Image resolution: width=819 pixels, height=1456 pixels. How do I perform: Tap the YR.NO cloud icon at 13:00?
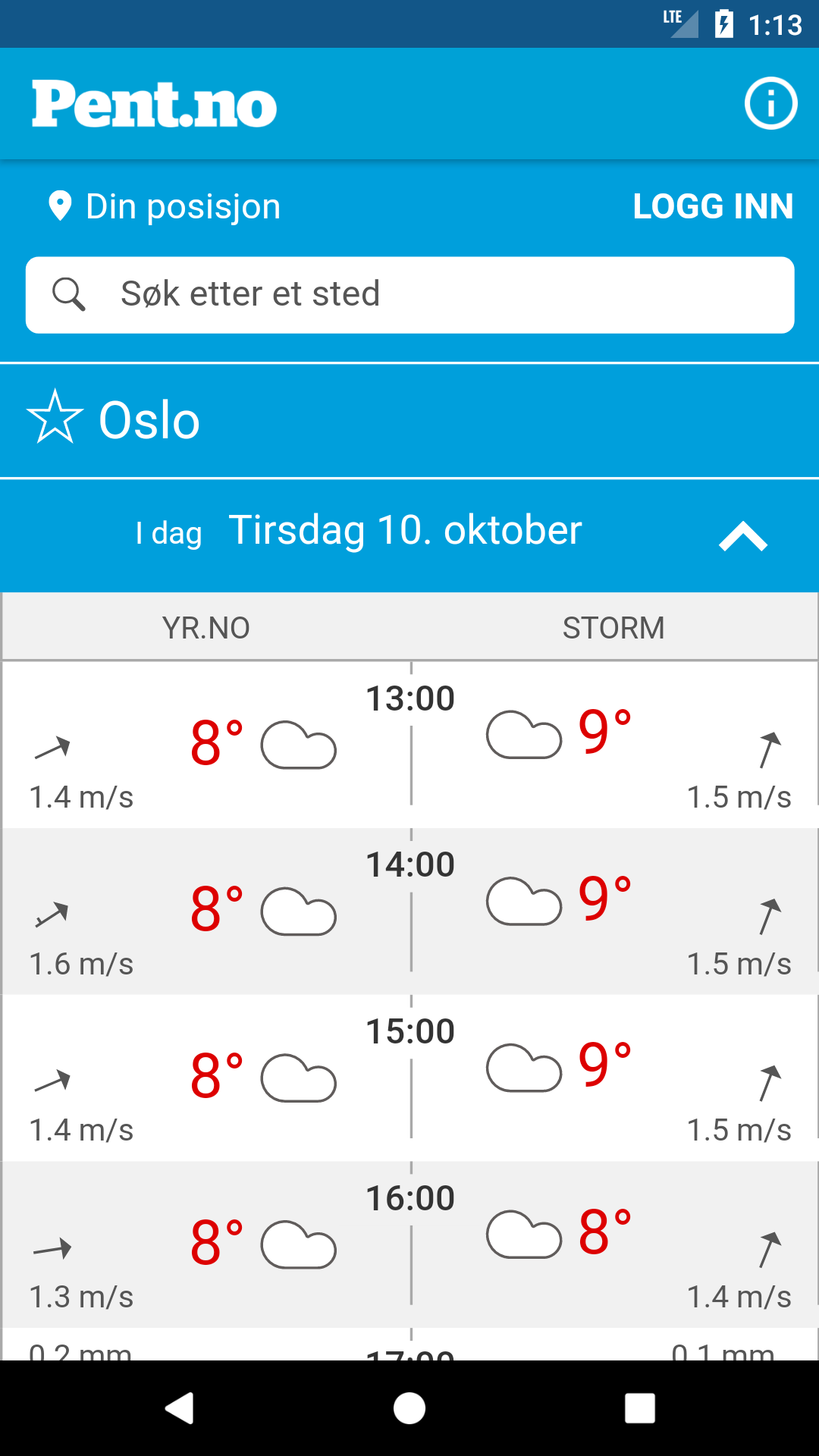click(x=299, y=745)
